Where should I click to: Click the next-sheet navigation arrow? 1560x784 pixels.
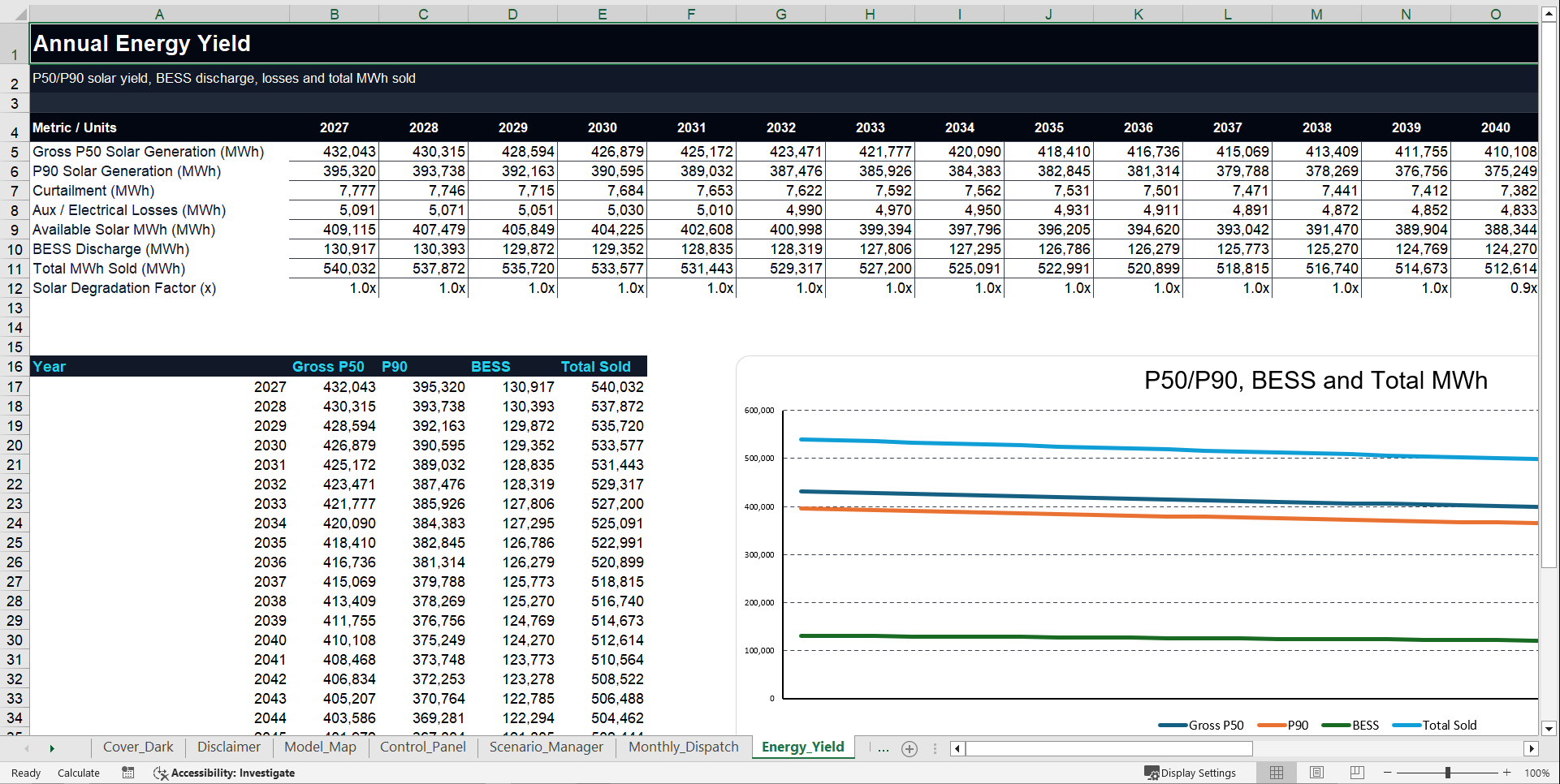(52, 748)
